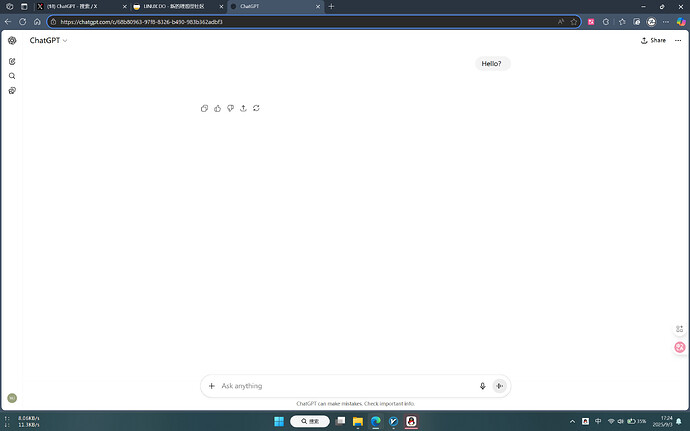Start a new chat with pencil icon
This screenshot has width=690, height=431.
[12, 62]
